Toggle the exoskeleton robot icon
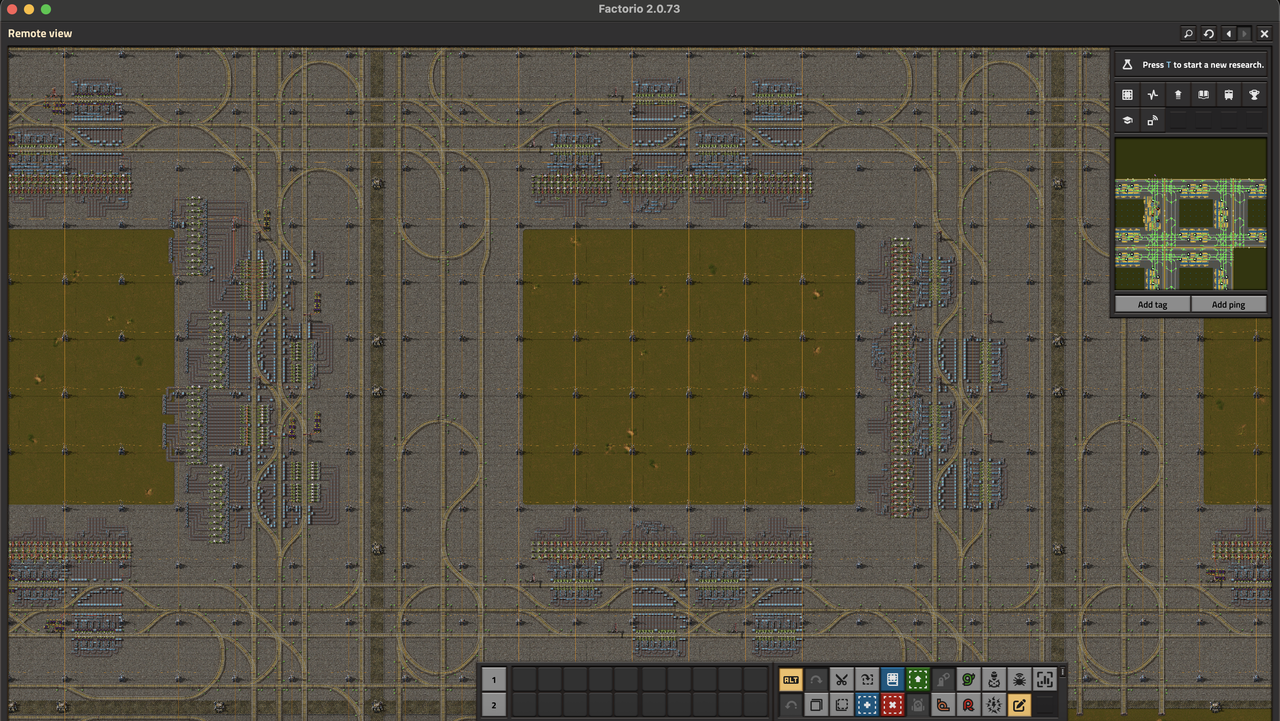 [918, 705]
